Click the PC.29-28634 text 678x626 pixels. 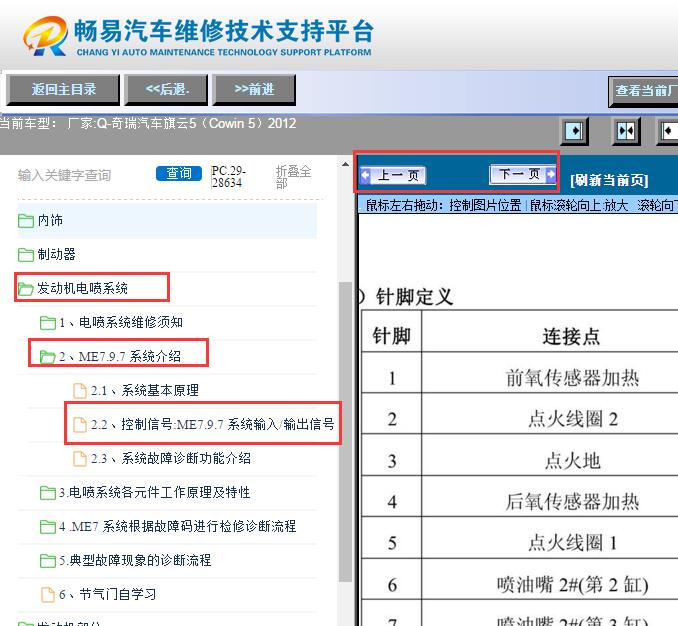click(228, 176)
